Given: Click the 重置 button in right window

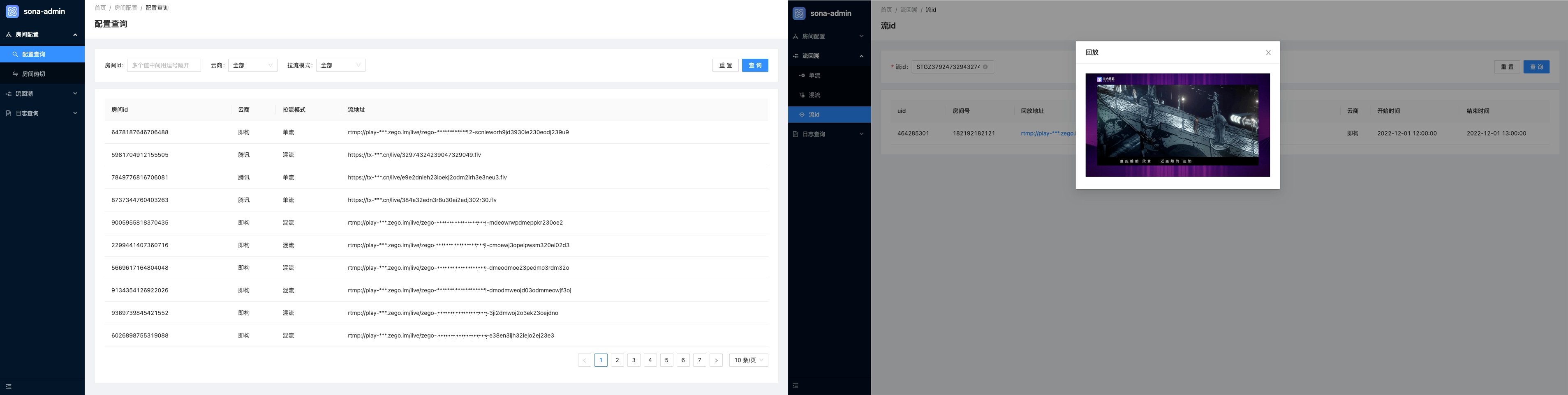Looking at the screenshot, I should coord(1507,67).
